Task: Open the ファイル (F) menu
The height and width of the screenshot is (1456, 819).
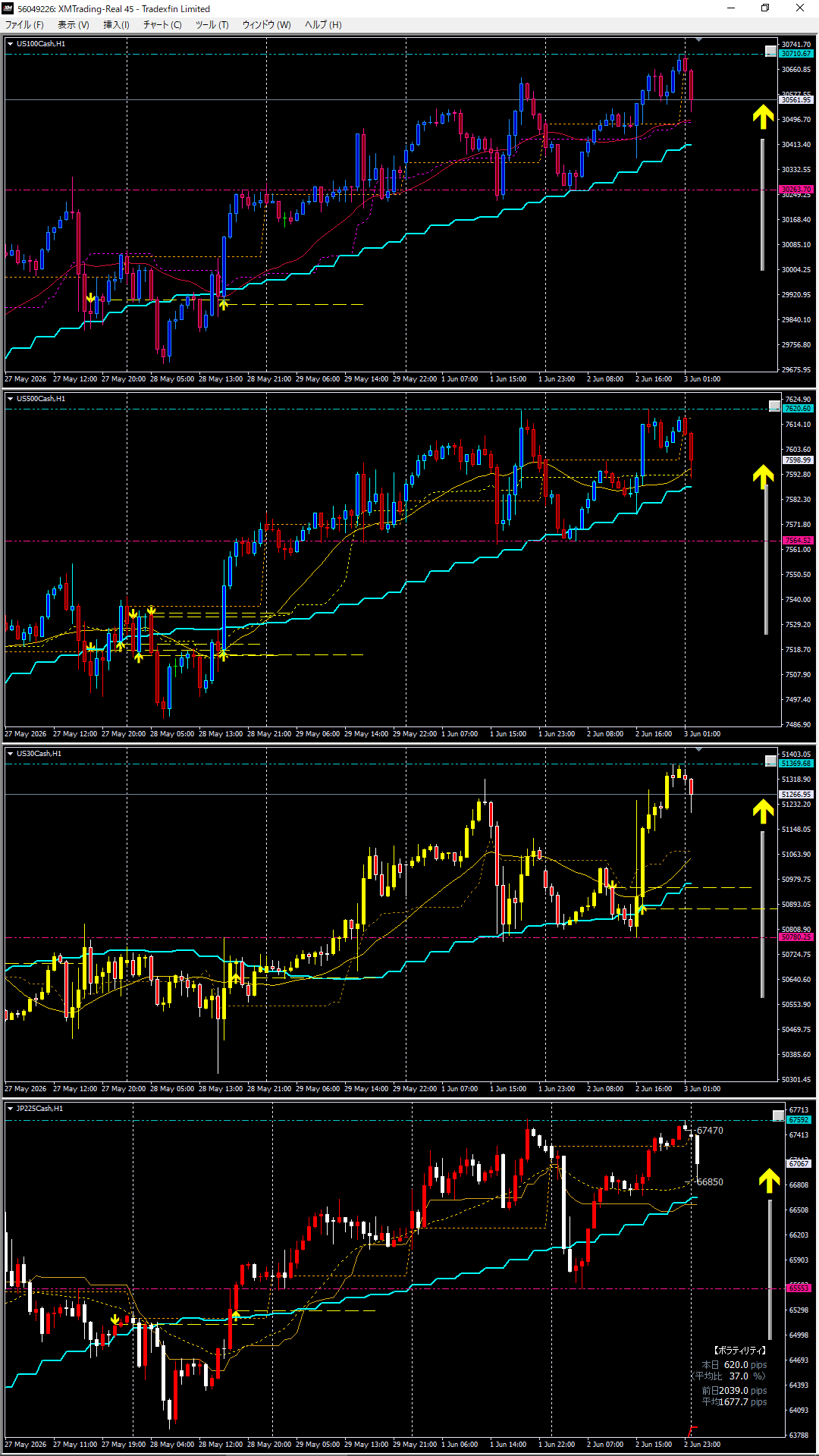Action: [24, 25]
